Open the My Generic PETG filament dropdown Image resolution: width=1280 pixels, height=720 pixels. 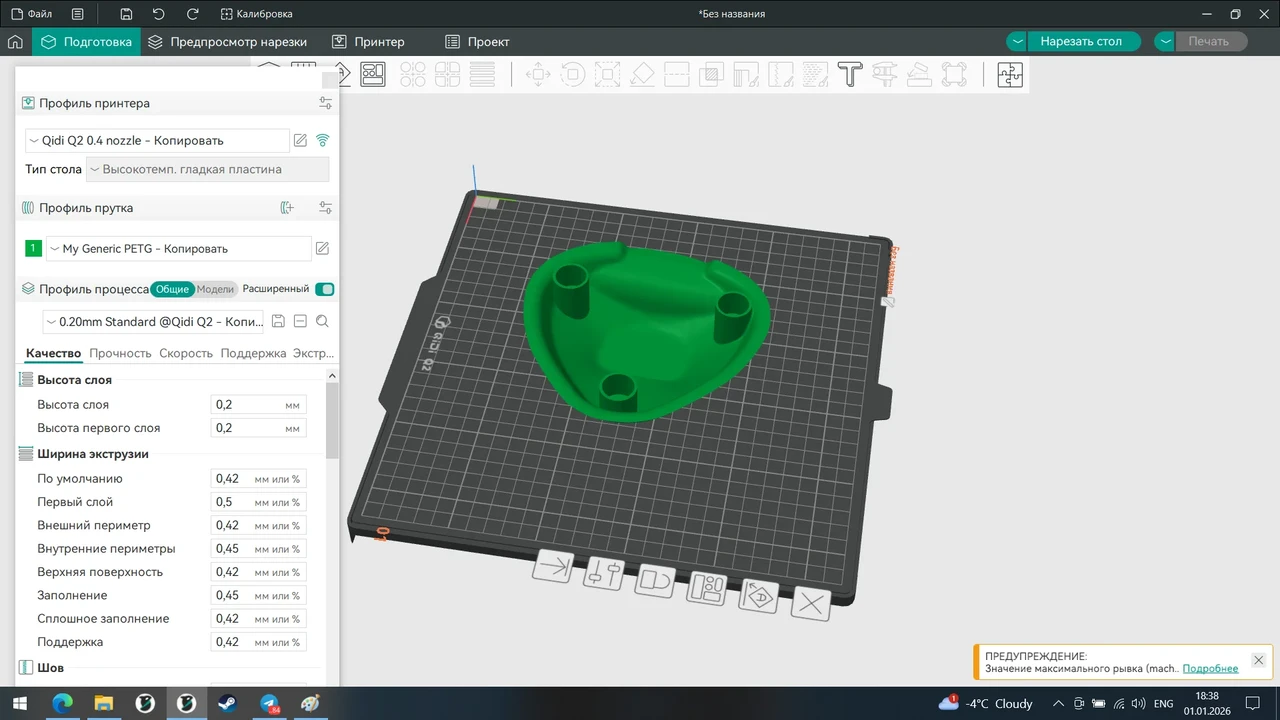179,248
